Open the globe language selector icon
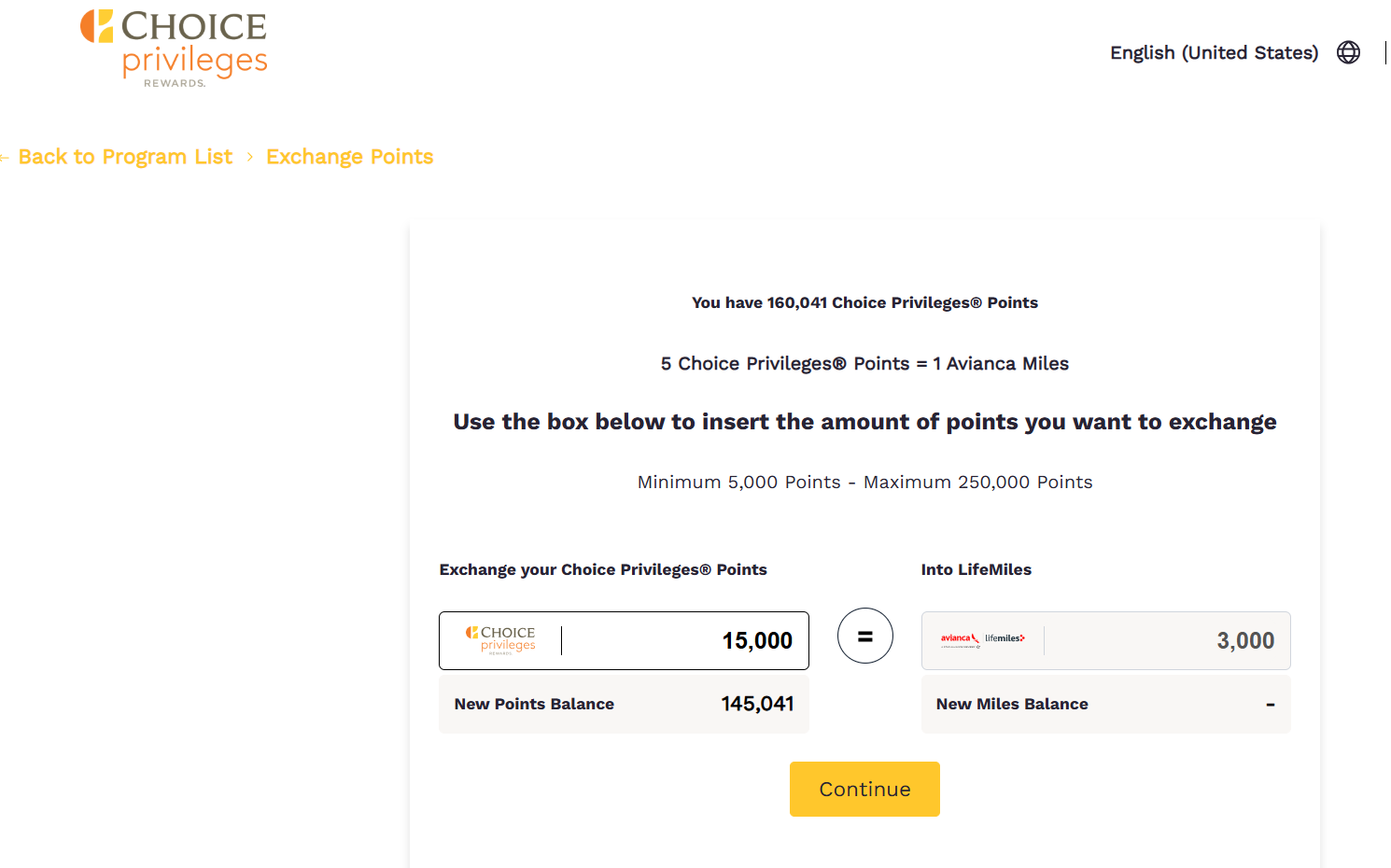The height and width of the screenshot is (868, 1391). (1348, 52)
